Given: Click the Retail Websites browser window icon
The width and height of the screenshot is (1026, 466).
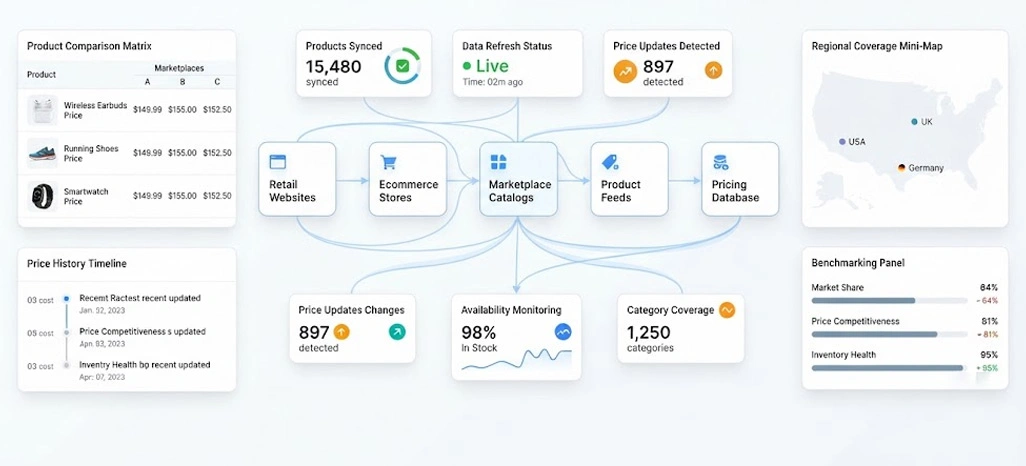Looking at the screenshot, I should click(278, 162).
